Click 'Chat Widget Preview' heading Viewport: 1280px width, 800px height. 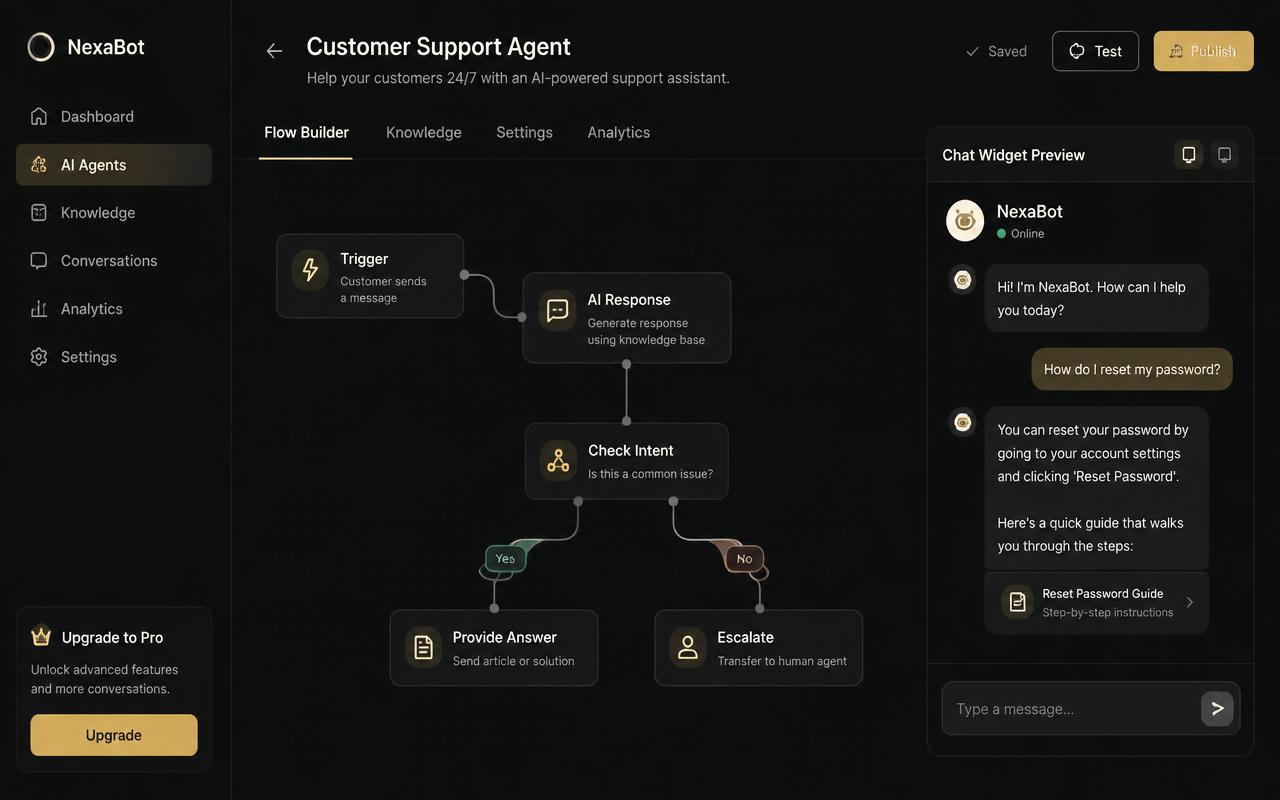[1013, 155]
